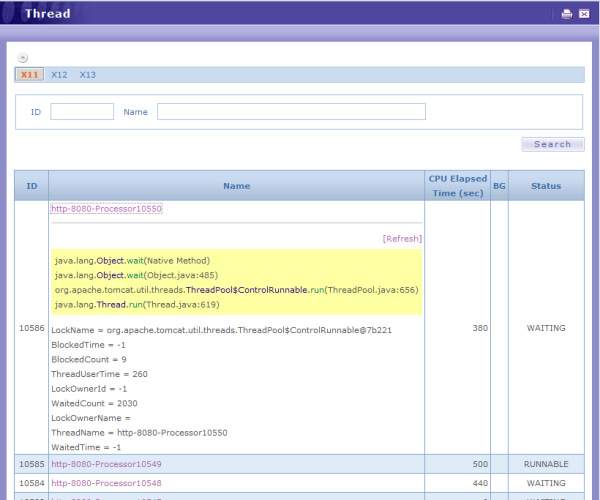
Task: Click WaitedTime = -1 line
Action: (86, 447)
